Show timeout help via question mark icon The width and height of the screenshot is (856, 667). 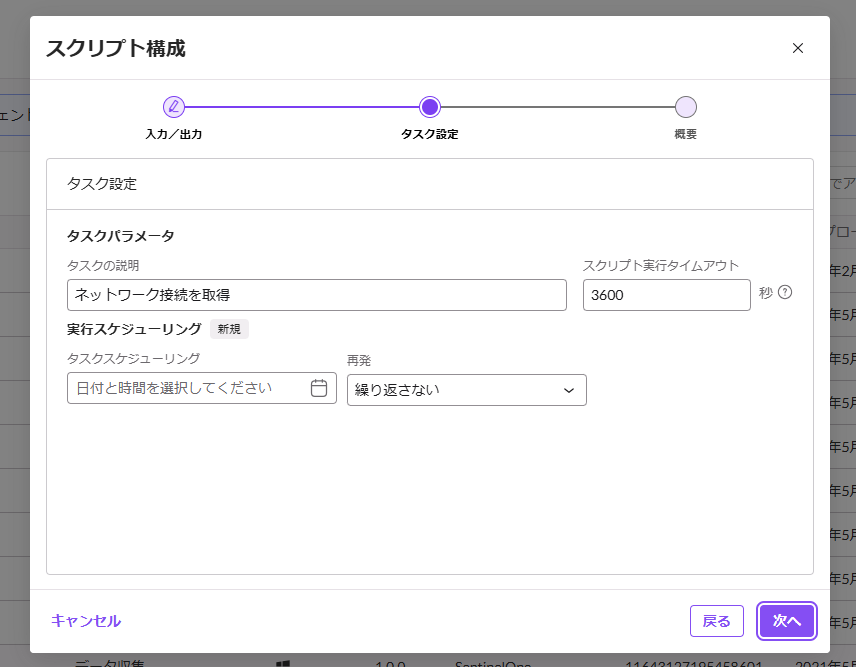(785, 293)
